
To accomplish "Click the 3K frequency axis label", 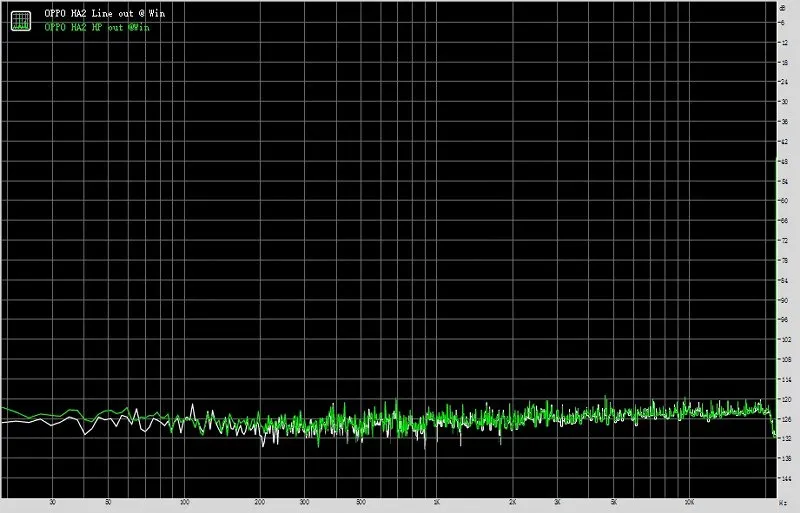I will (x=557, y=502).
